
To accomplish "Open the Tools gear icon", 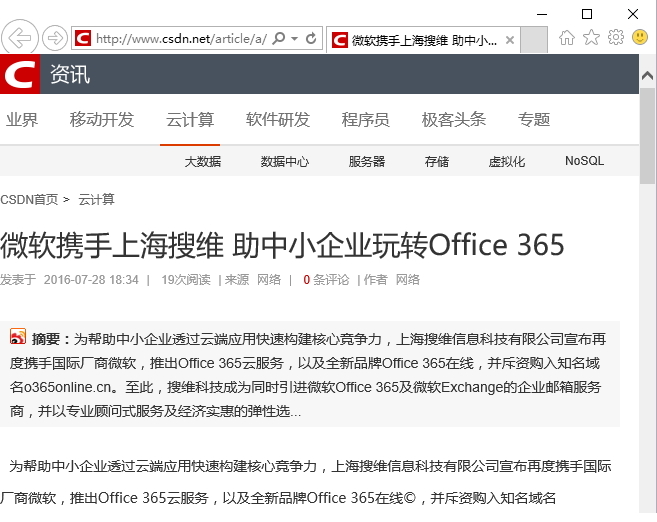I will (616, 38).
